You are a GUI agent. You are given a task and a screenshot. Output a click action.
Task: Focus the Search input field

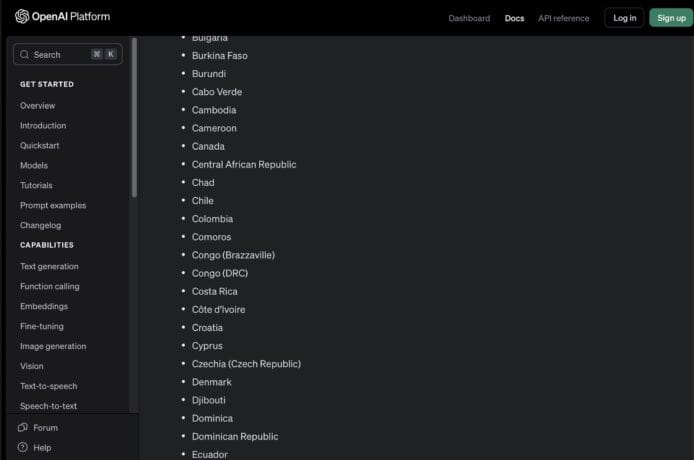pyautogui.click(x=60, y=55)
